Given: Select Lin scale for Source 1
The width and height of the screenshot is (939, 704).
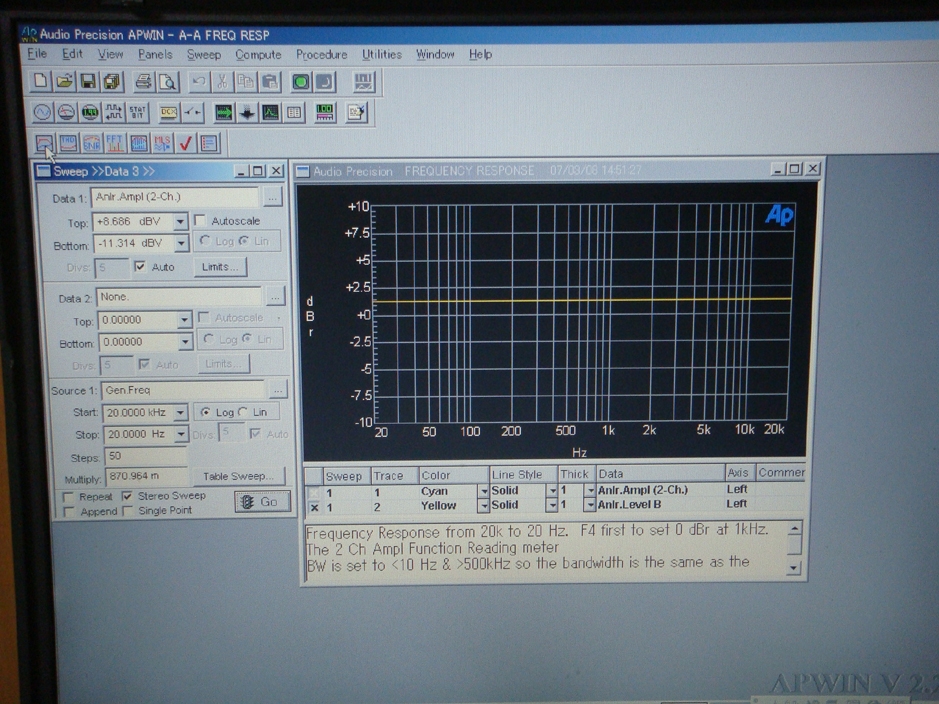Looking at the screenshot, I should [x=243, y=412].
